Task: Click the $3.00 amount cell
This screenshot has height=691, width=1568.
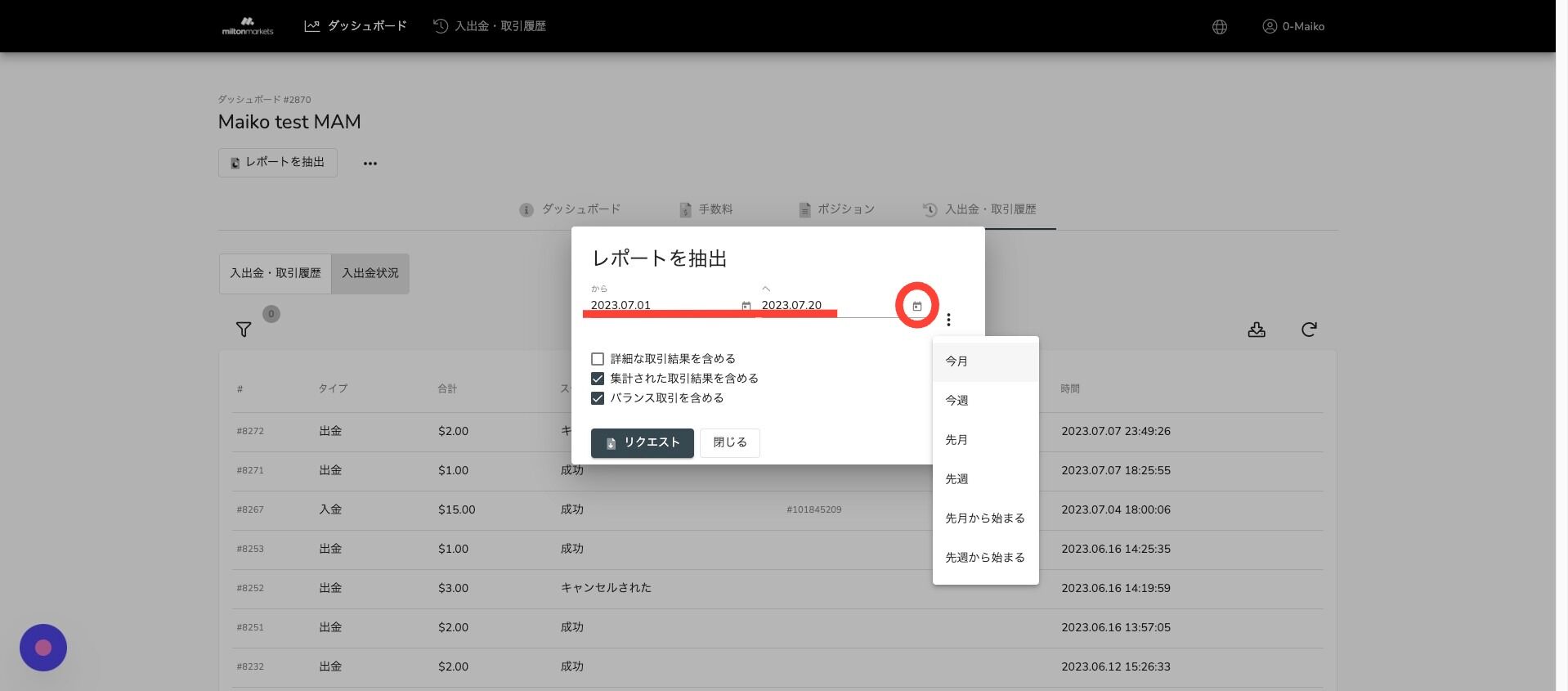Action: point(453,588)
